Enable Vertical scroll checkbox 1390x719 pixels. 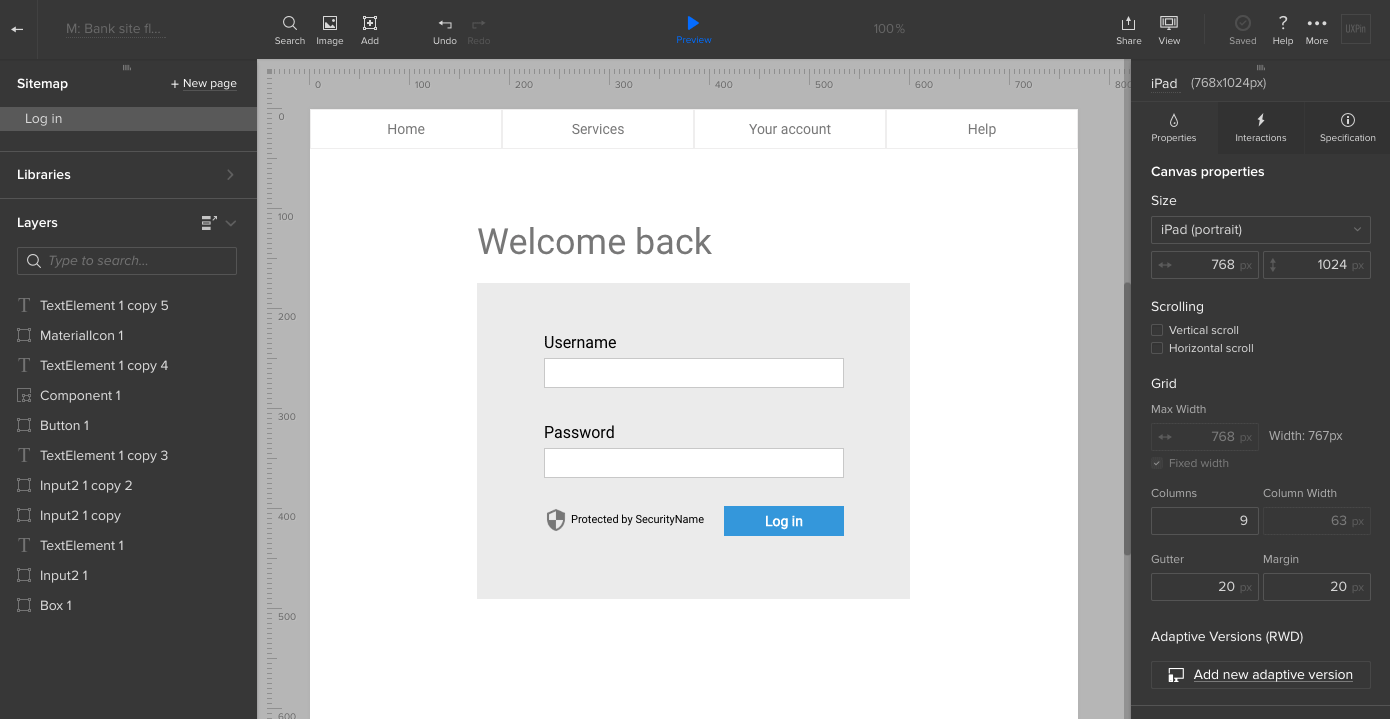(x=1157, y=330)
